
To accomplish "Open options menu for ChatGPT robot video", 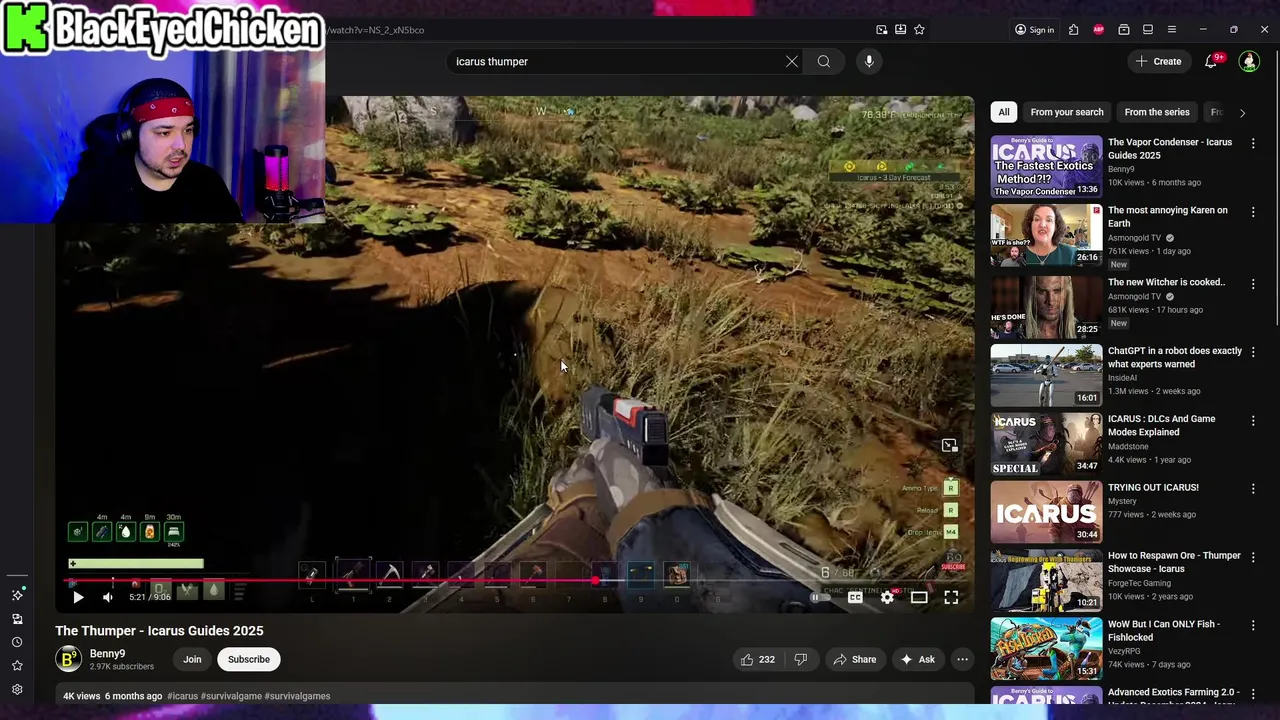I will click(1253, 352).
